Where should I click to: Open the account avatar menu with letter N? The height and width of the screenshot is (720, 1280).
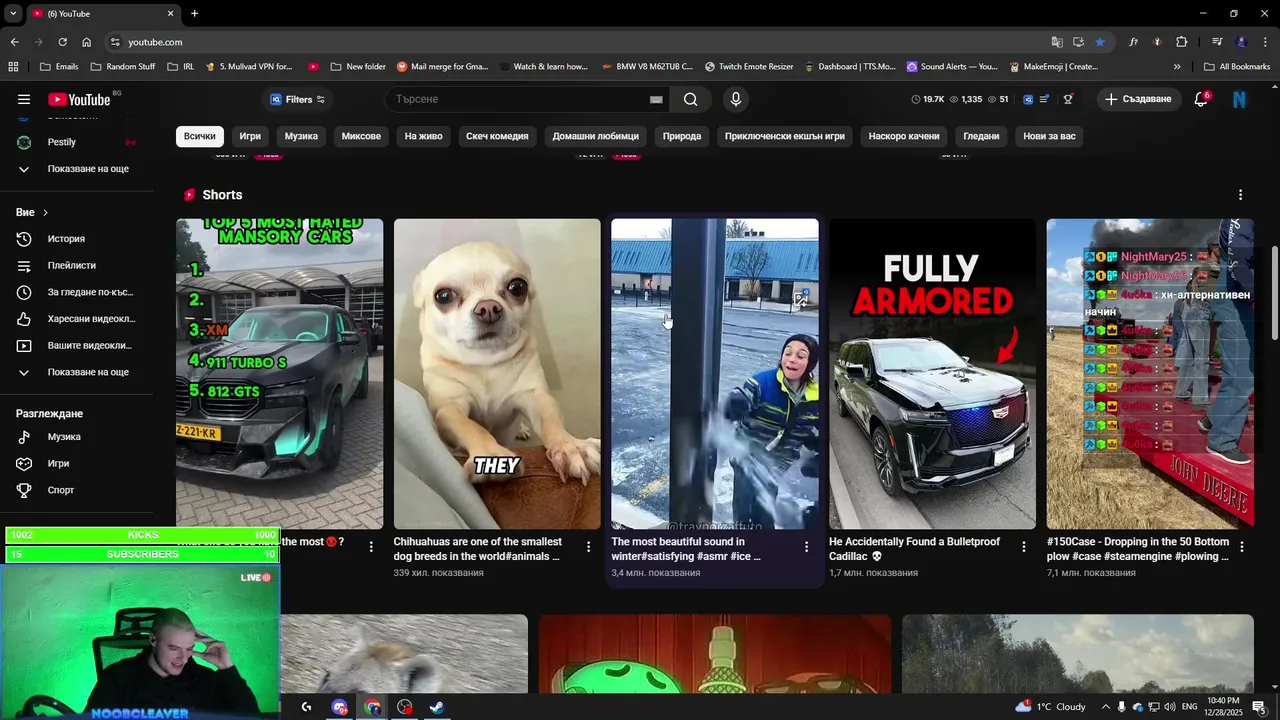pyautogui.click(x=1240, y=99)
